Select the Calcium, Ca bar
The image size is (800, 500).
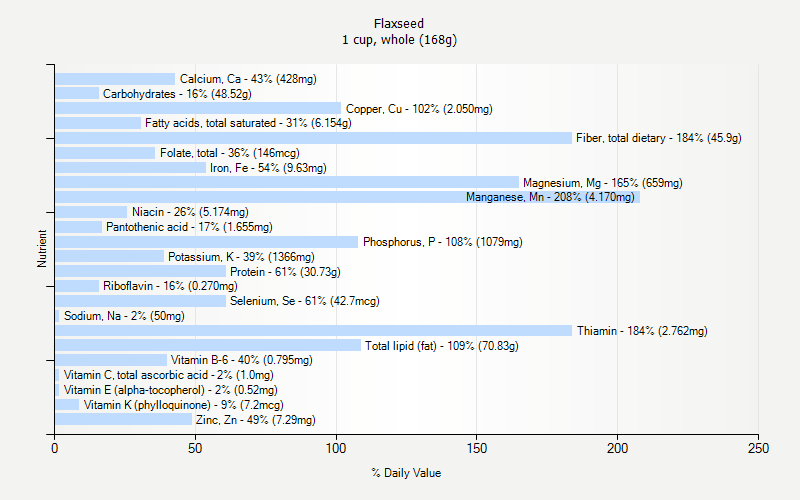pyautogui.click(x=115, y=79)
